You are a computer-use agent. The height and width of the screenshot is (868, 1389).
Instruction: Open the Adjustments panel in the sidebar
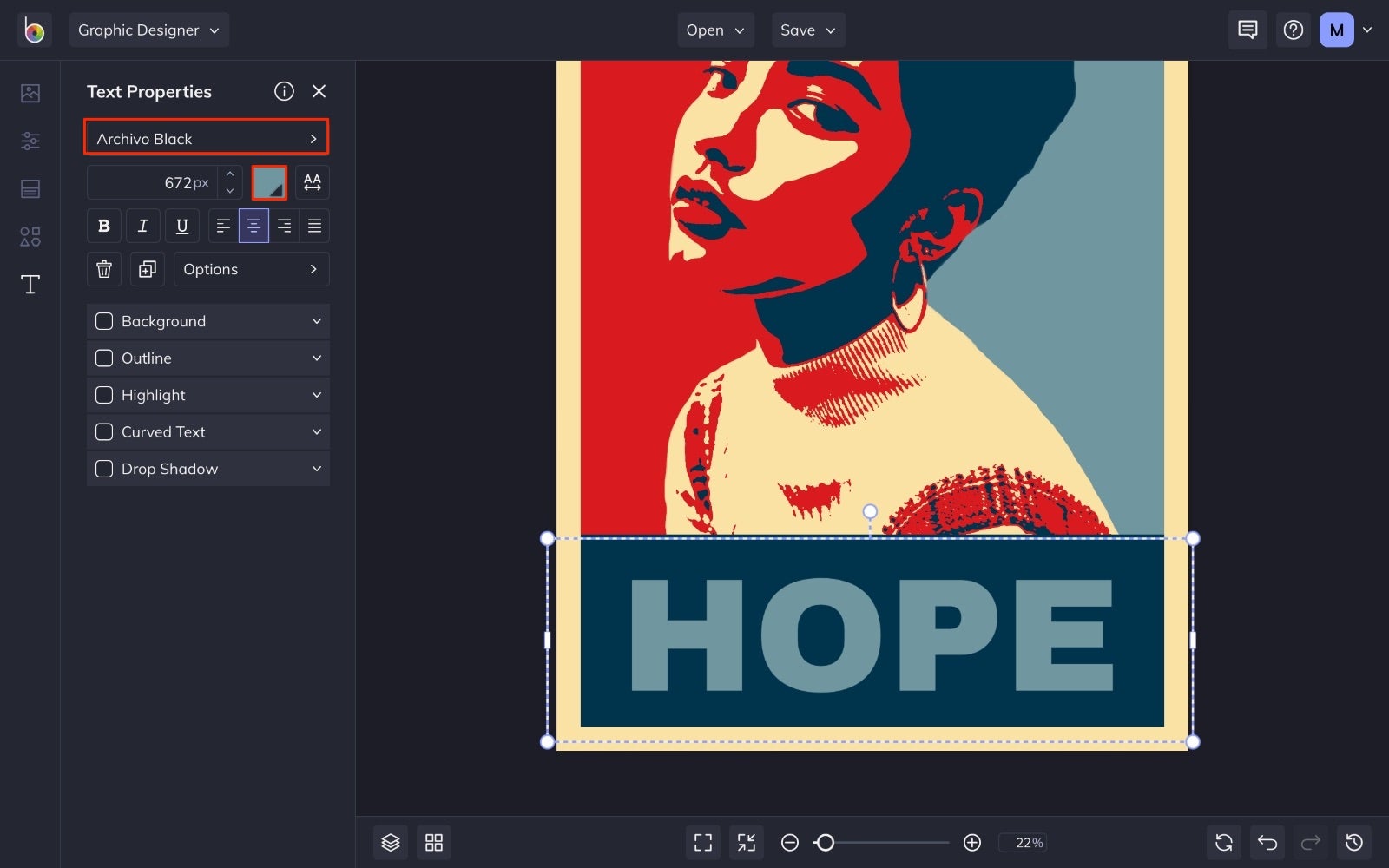(x=30, y=141)
